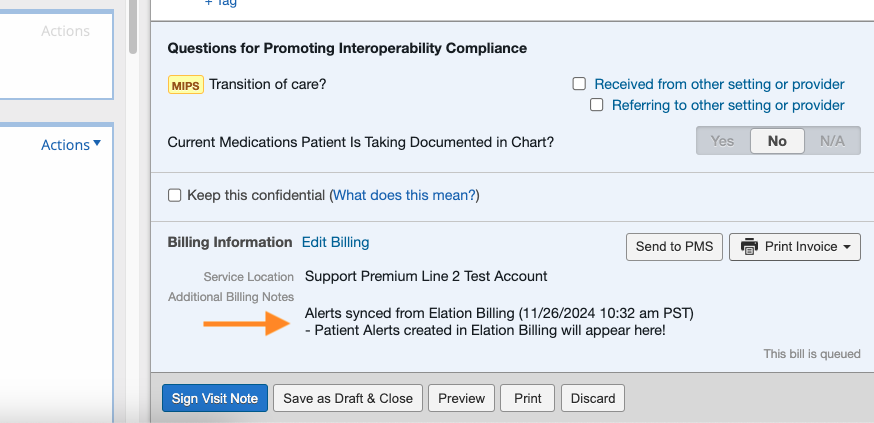Click the Print button in bottom bar
Image resolution: width=874 pixels, height=423 pixels.
pyautogui.click(x=527, y=398)
